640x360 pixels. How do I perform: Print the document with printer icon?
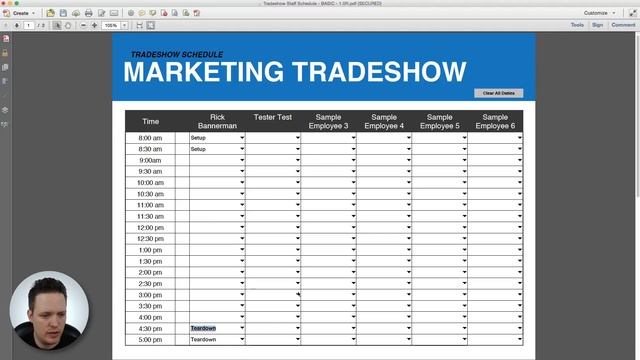[x=89, y=13]
